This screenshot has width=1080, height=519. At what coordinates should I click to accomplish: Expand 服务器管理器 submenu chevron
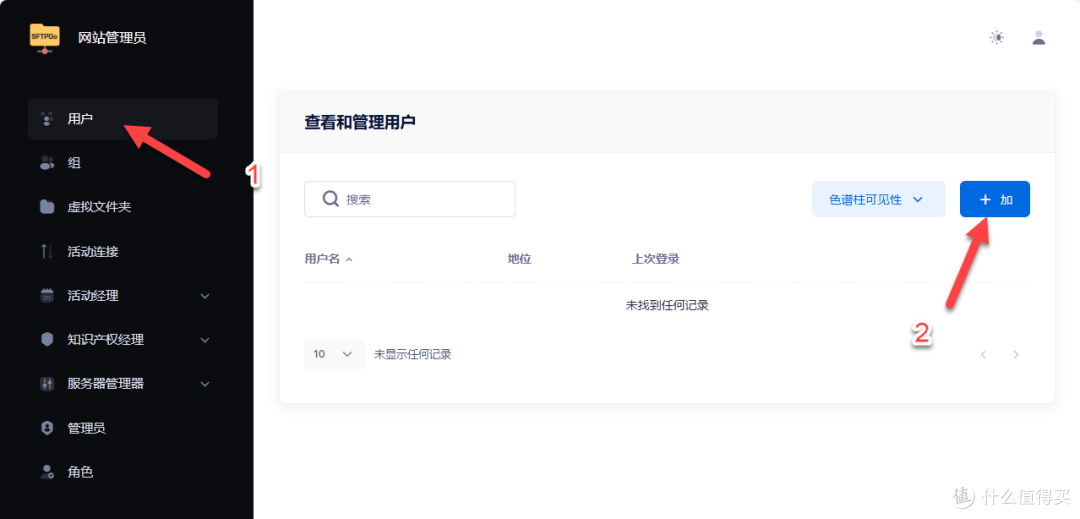(x=205, y=384)
